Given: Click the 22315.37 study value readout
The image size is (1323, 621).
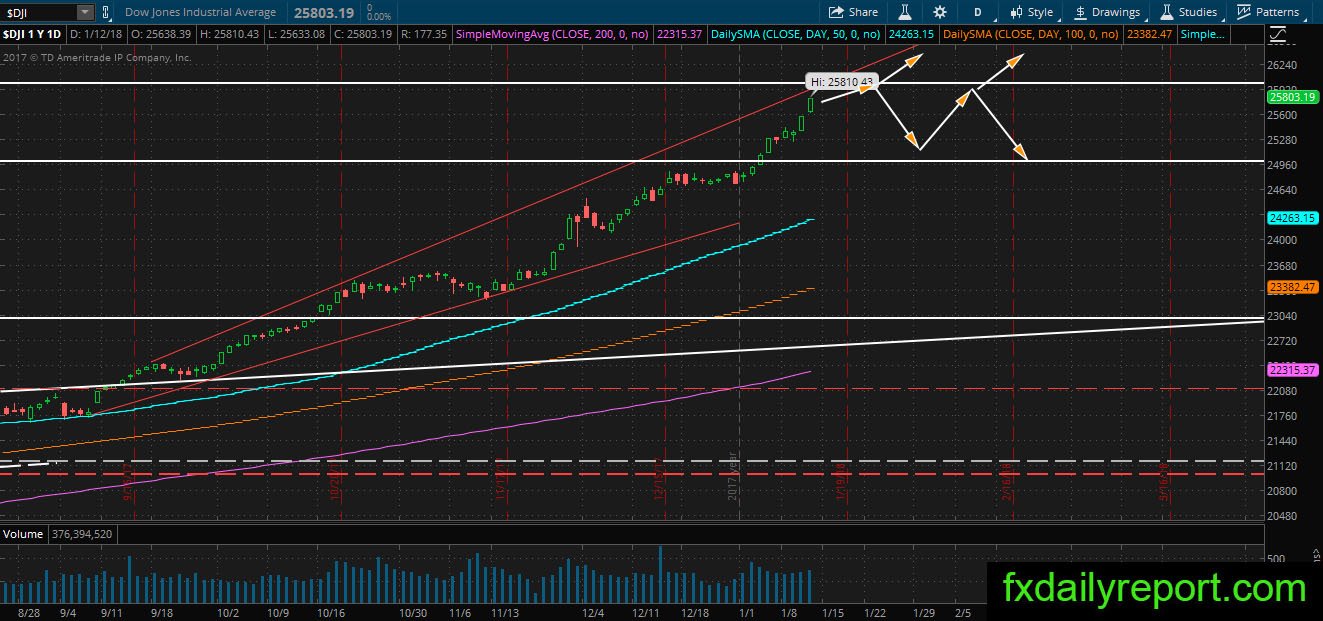Looking at the screenshot, I should (679, 34).
